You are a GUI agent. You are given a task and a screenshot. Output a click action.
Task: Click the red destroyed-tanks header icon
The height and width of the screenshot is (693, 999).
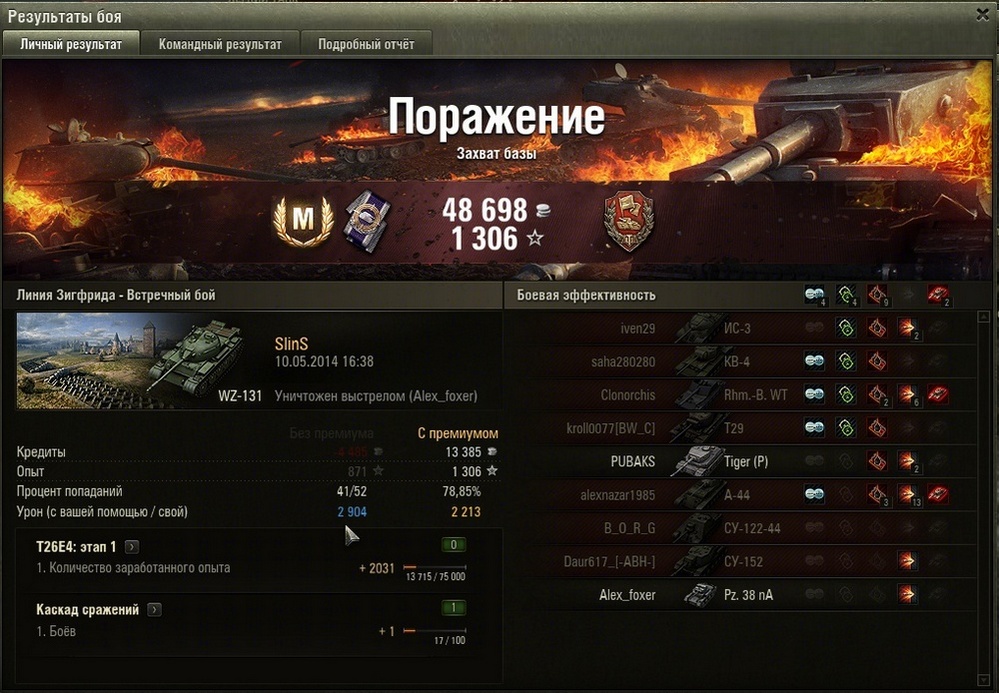coord(937,295)
